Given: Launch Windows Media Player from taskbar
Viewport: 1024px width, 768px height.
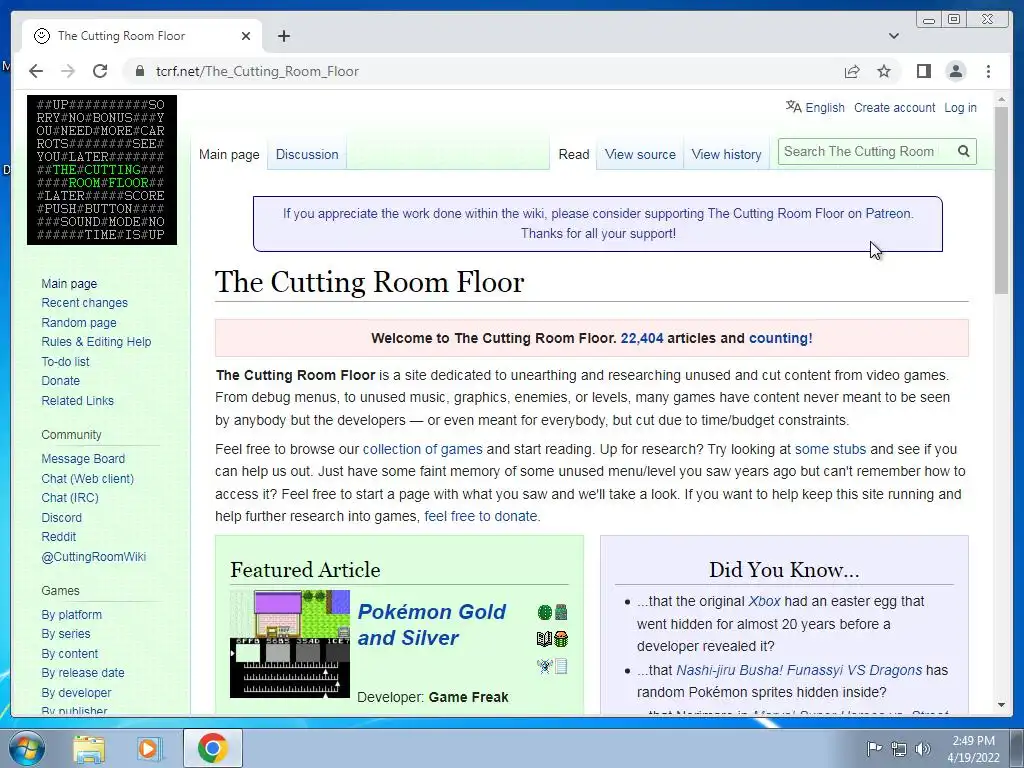Looking at the screenshot, I should (150, 748).
